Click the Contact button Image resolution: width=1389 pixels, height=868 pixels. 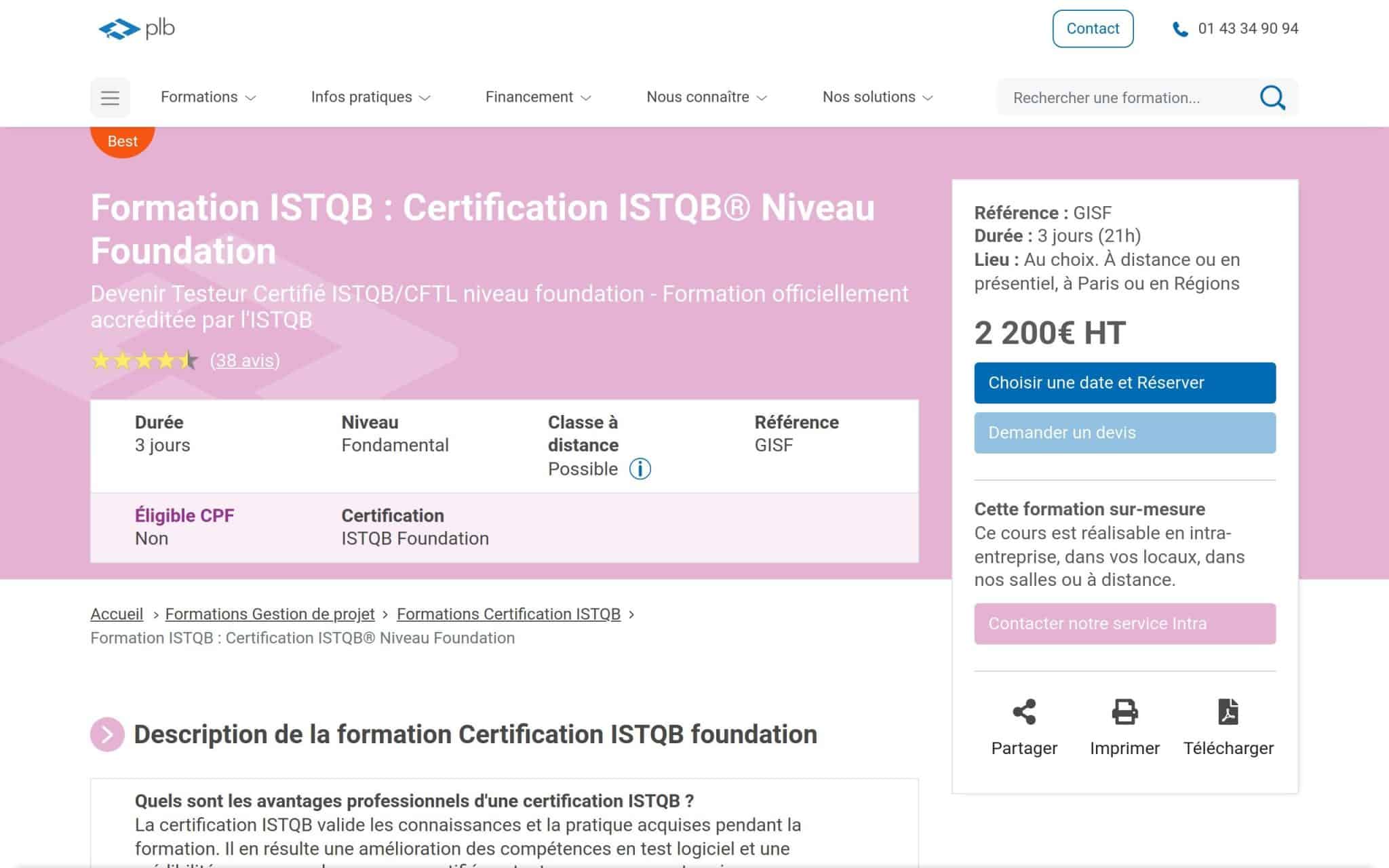tap(1093, 28)
